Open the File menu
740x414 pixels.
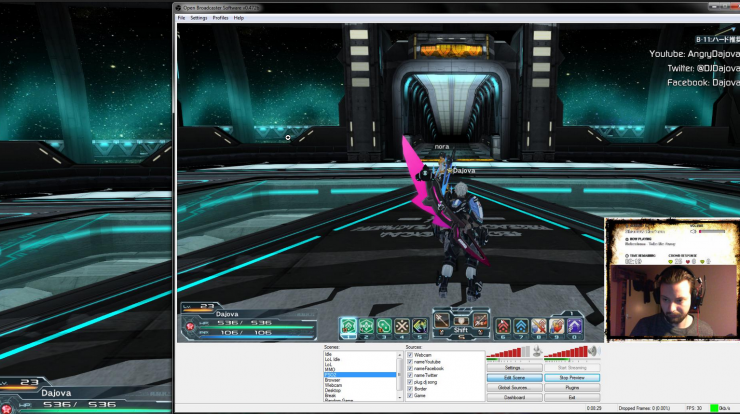(x=182, y=18)
